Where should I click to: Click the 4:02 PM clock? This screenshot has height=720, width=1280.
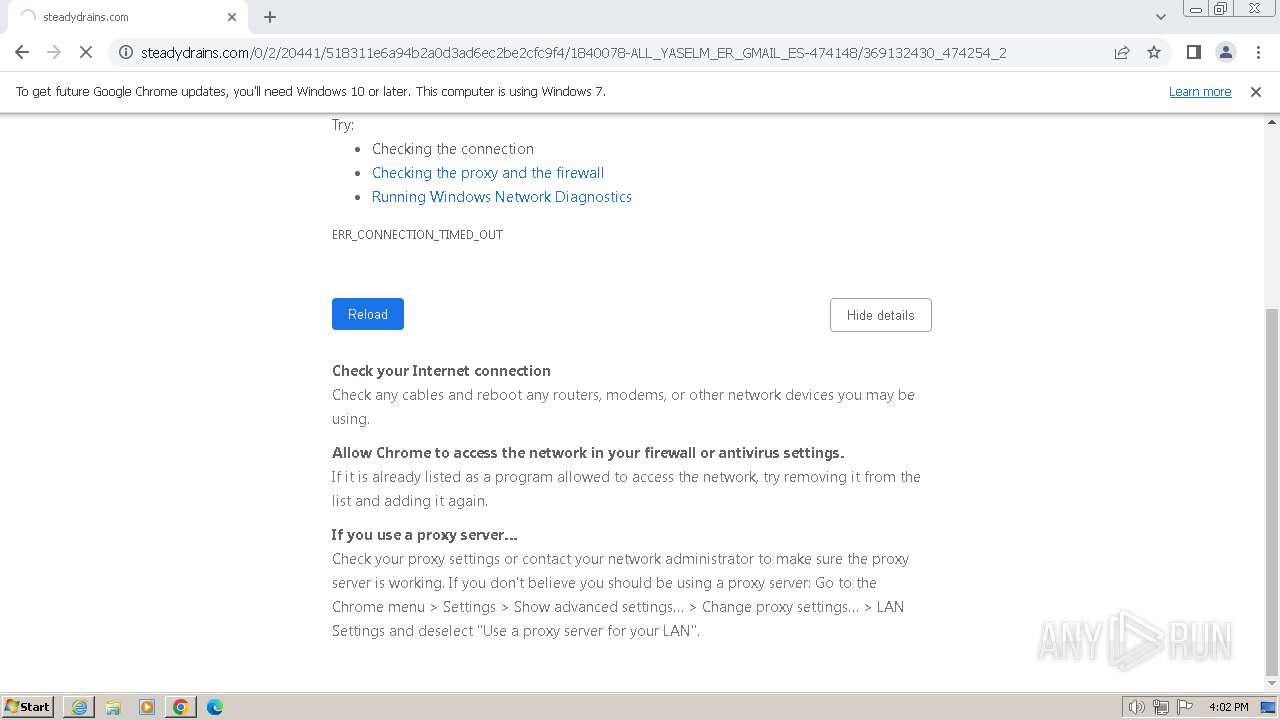(1228, 707)
